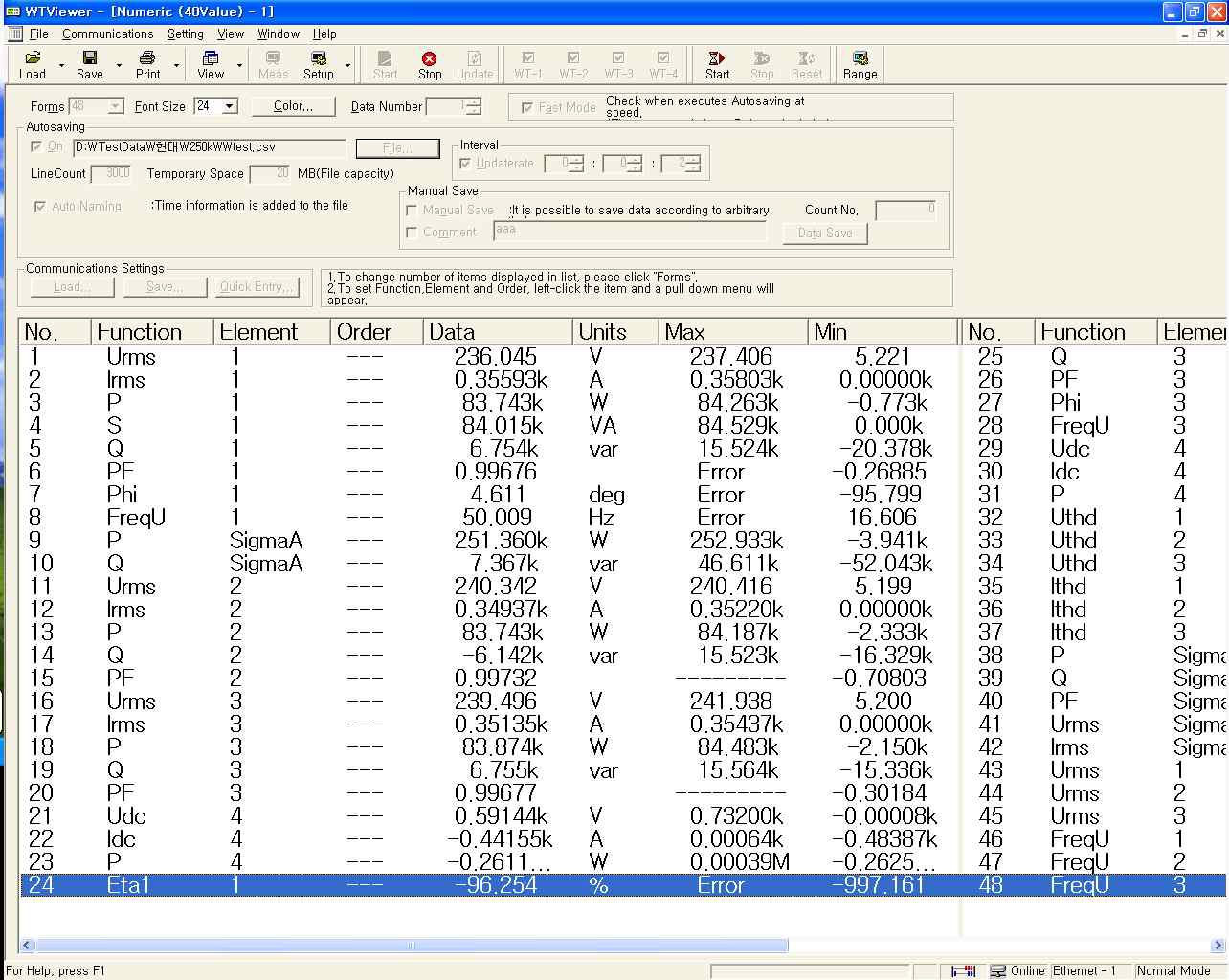Click the LineCount field

point(111,173)
